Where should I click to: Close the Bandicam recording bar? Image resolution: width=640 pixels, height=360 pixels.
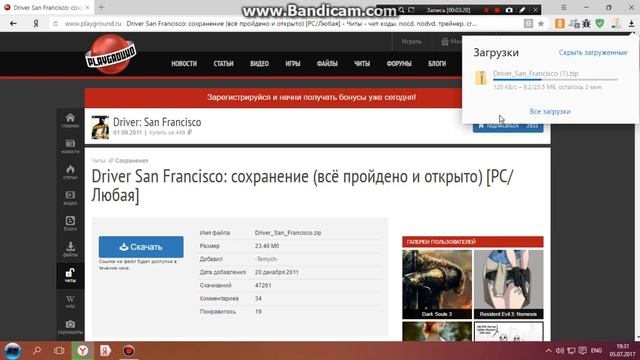point(535,10)
